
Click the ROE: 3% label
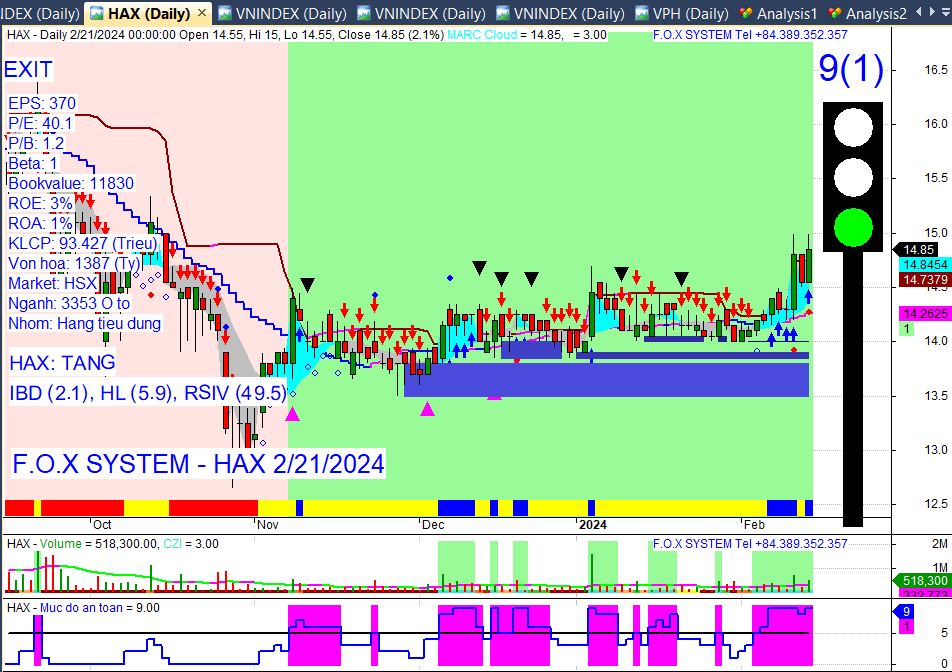point(40,203)
